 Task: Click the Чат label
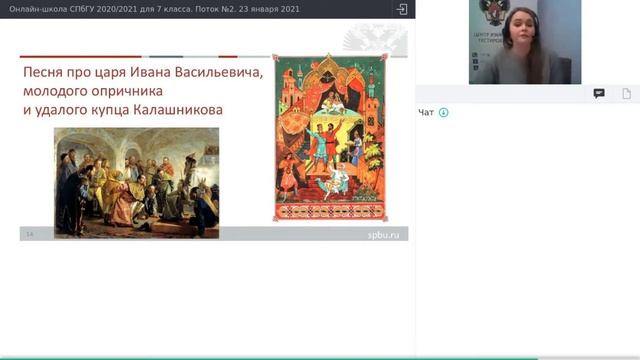point(426,113)
